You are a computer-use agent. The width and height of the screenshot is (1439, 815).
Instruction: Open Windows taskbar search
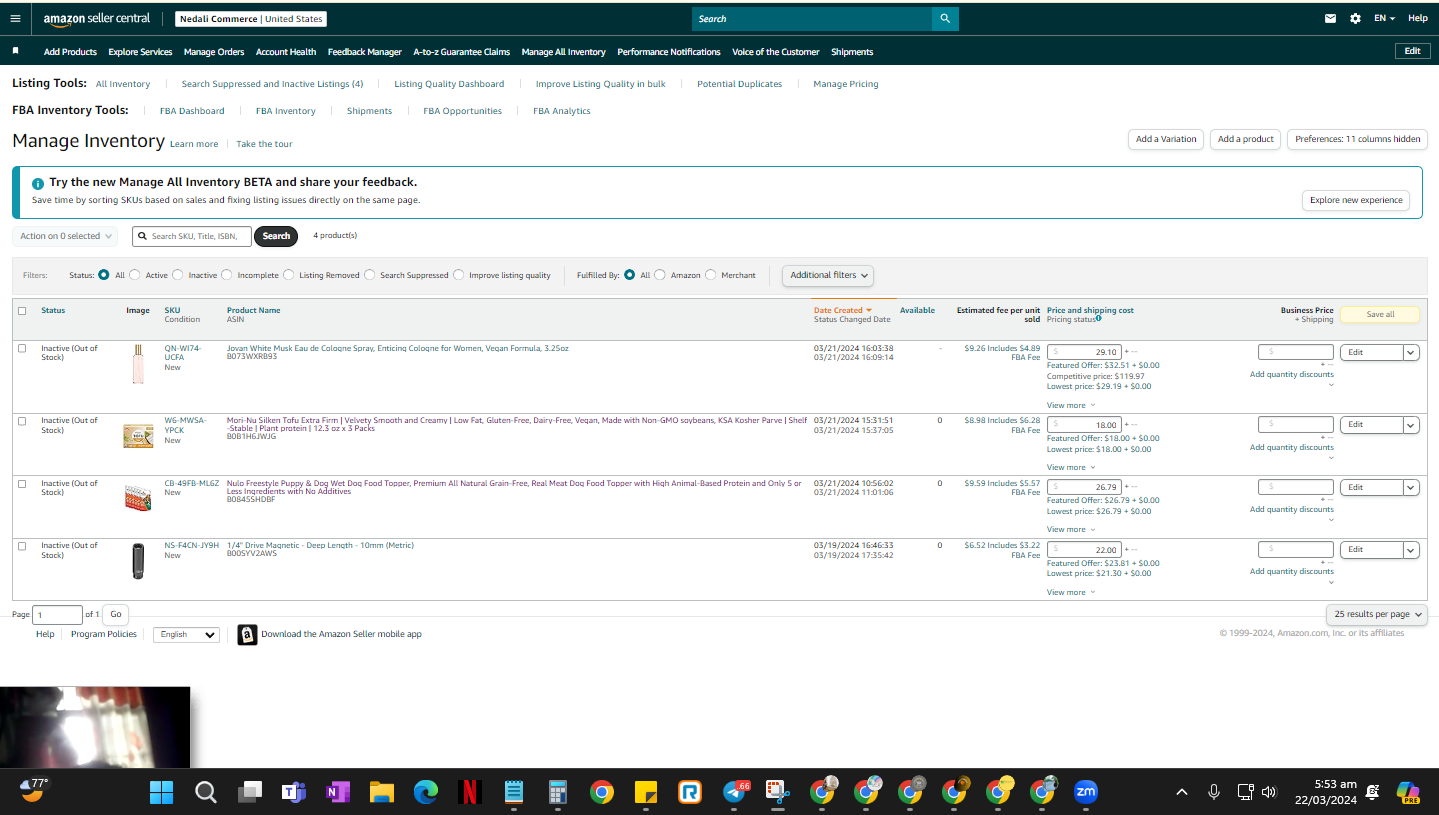coord(205,793)
